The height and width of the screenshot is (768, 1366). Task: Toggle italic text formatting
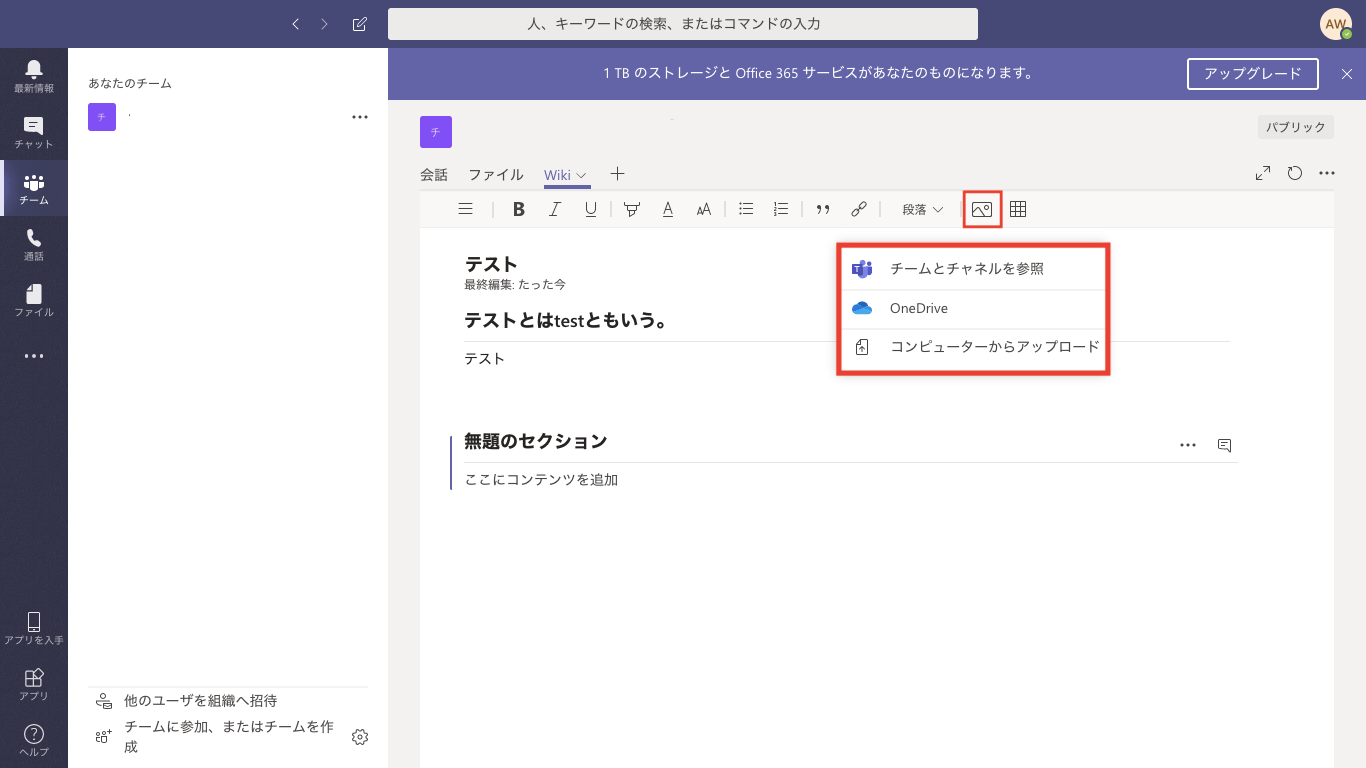[x=555, y=209]
